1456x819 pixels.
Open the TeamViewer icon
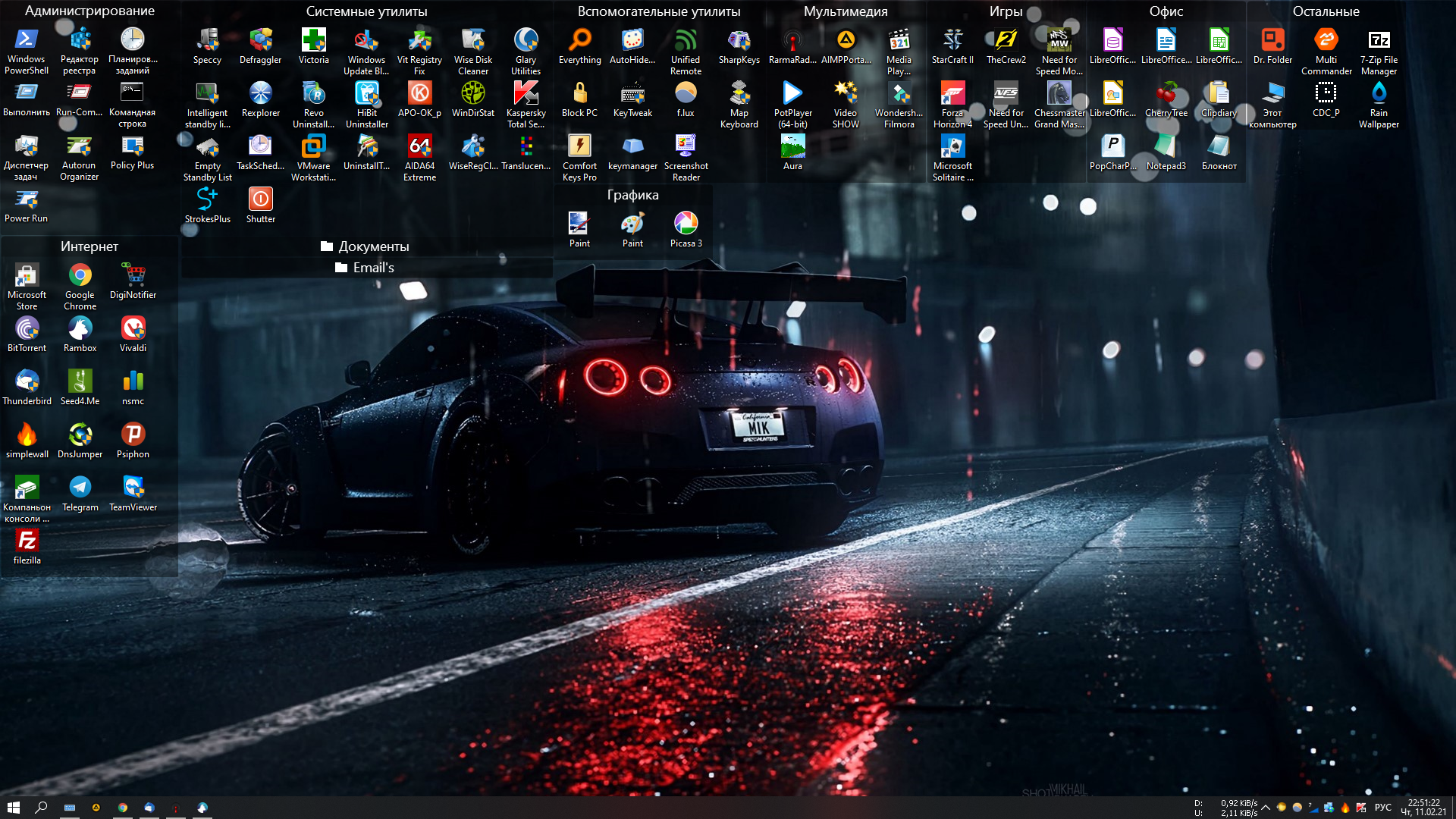point(133,494)
